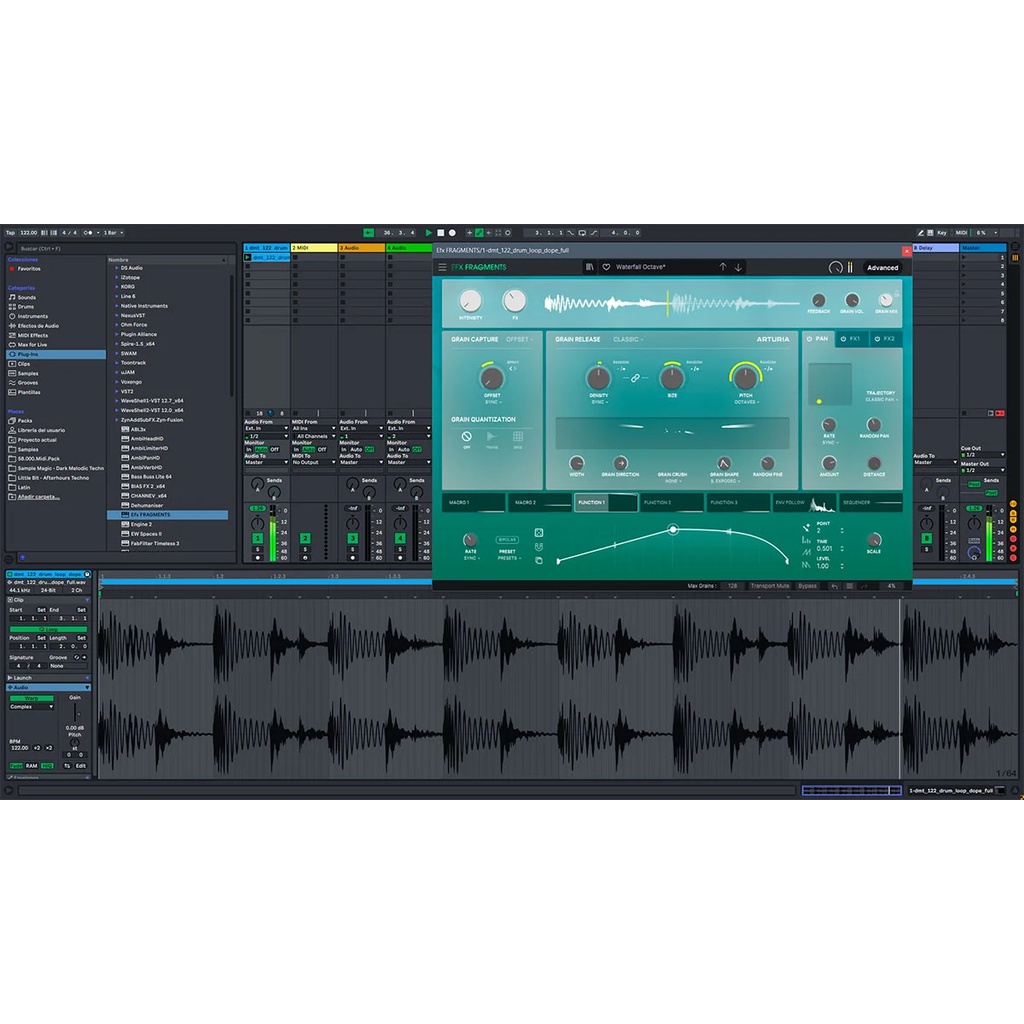The height and width of the screenshot is (1024, 1024).
Task: Open the 1 Bar quantization dropdown
Action: tap(113, 232)
